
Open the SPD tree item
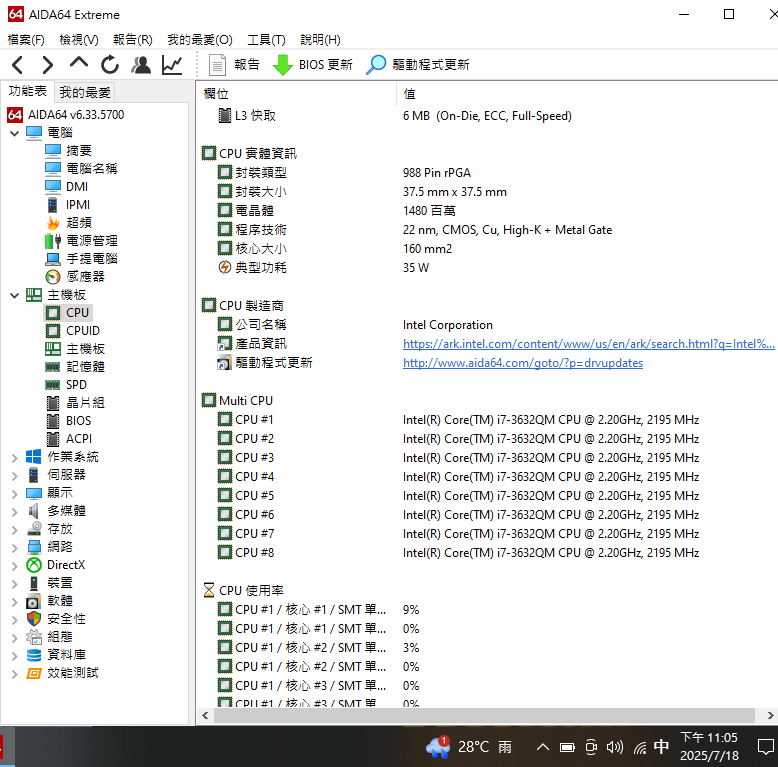pyautogui.click(x=76, y=384)
